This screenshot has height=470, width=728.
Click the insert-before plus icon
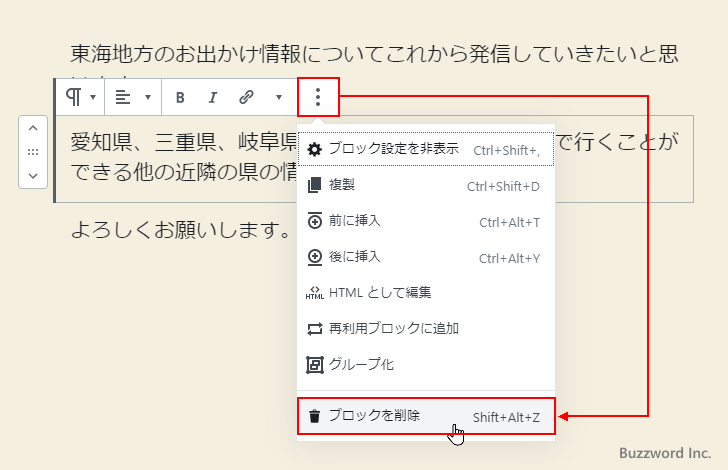(x=315, y=221)
